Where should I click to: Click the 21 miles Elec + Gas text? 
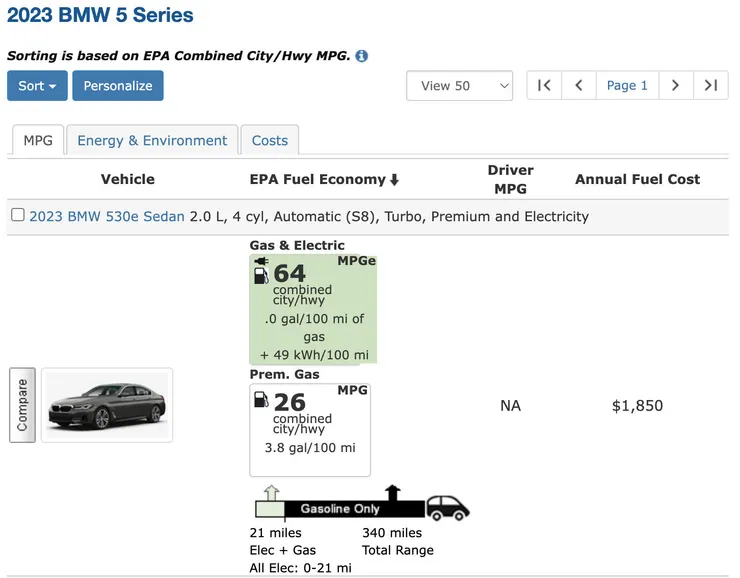(x=283, y=541)
